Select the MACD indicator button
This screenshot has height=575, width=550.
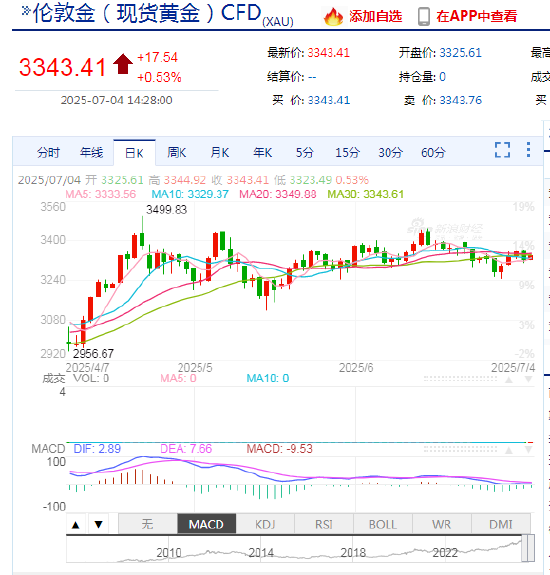tap(206, 524)
